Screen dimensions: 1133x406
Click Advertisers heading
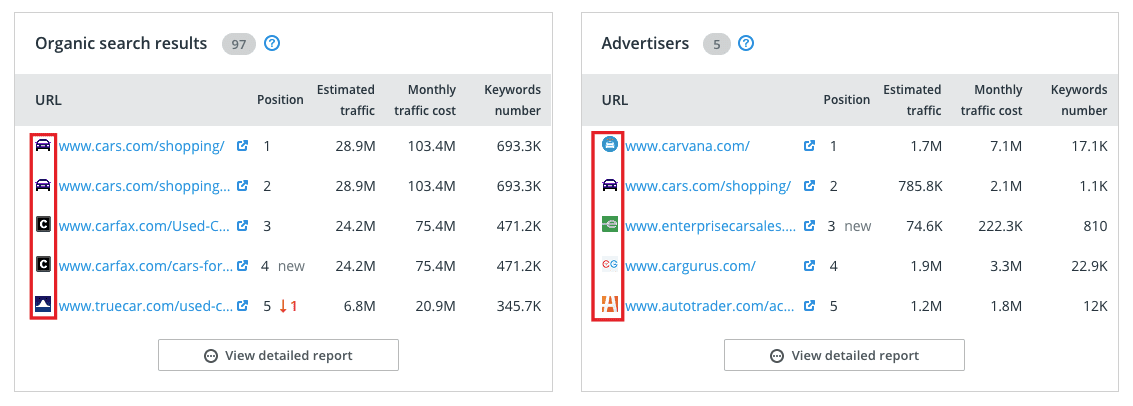pyautogui.click(x=645, y=43)
